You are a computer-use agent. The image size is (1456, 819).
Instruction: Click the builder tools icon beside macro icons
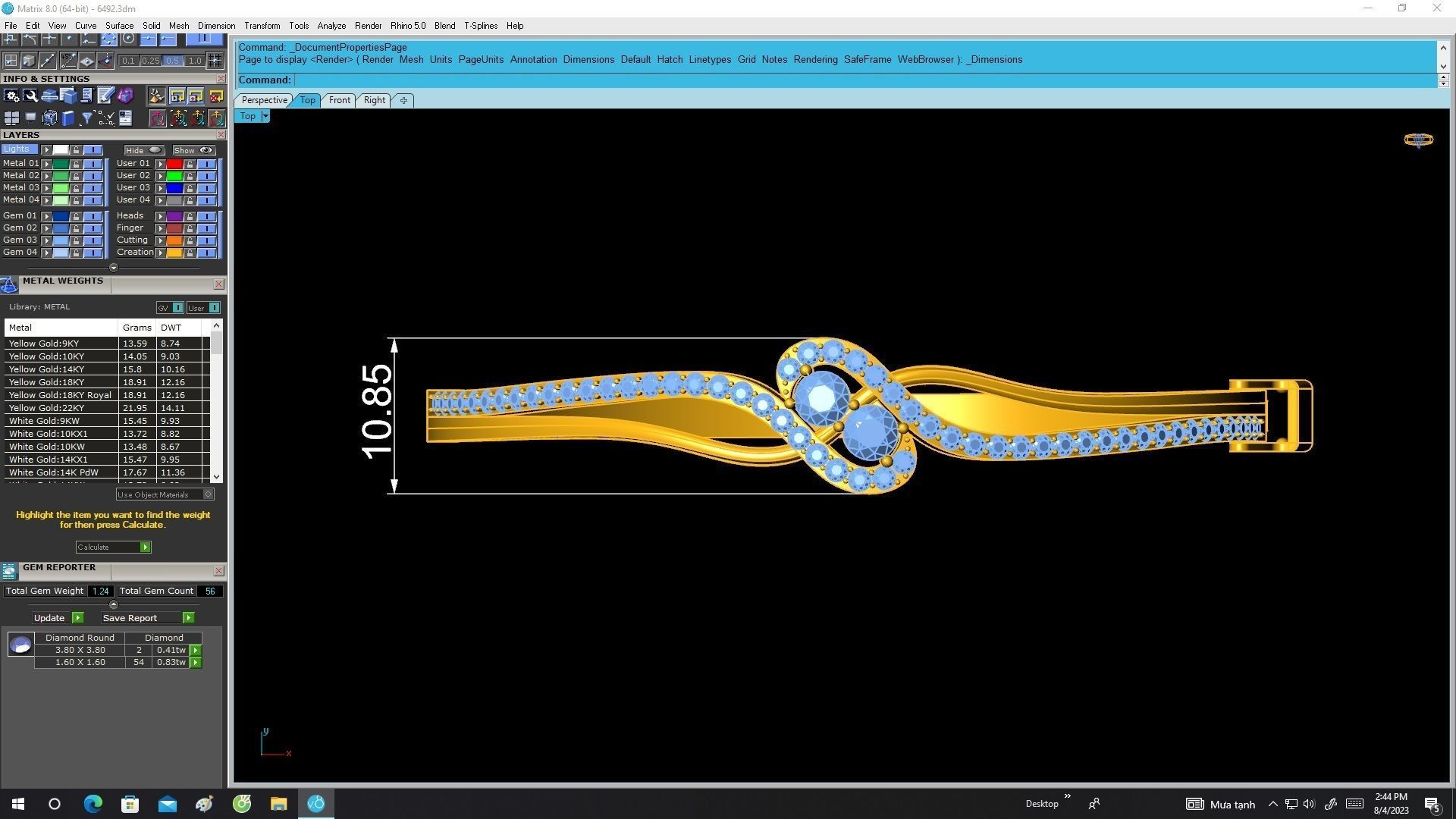coord(157,96)
